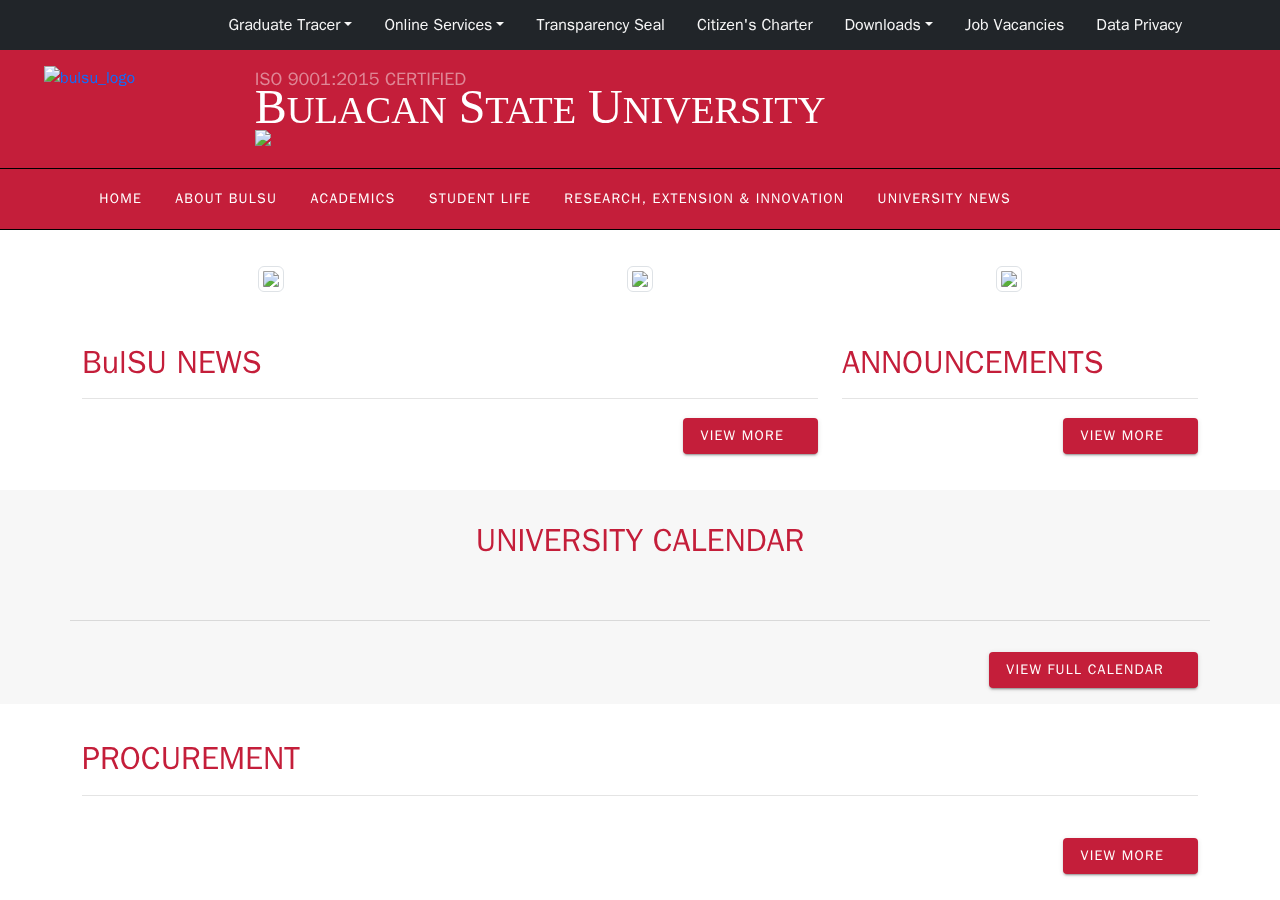Open the middle broken image thumbnail below the navigation

tap(640, 279)
